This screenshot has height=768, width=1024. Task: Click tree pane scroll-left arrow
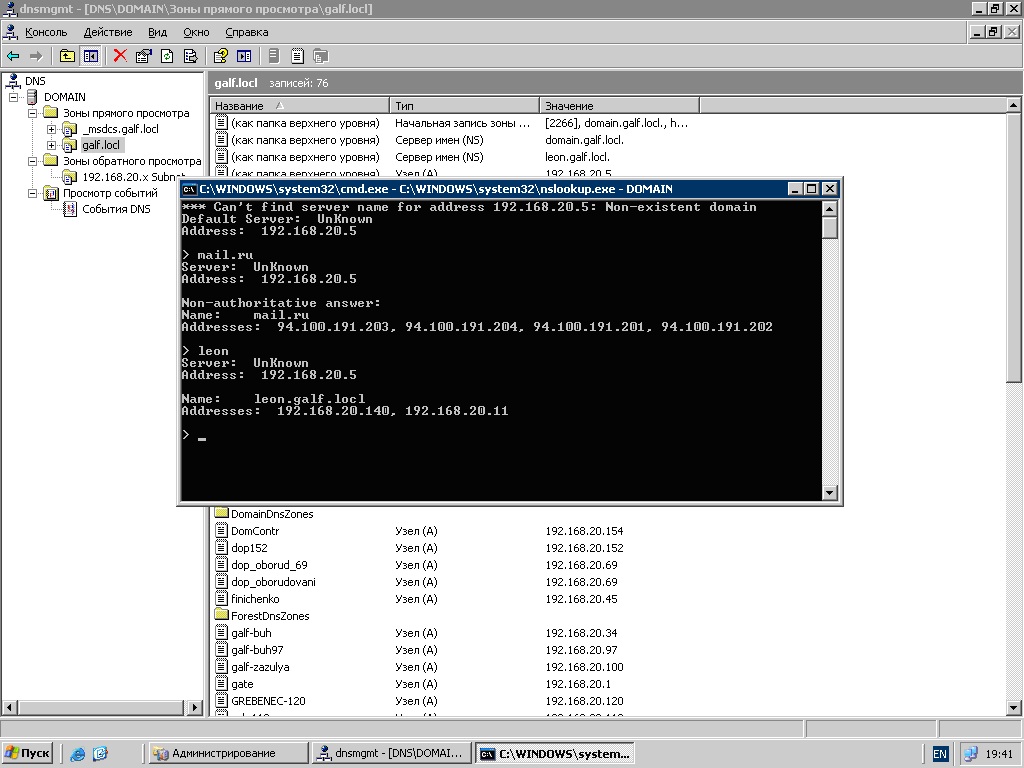(9, 707)
